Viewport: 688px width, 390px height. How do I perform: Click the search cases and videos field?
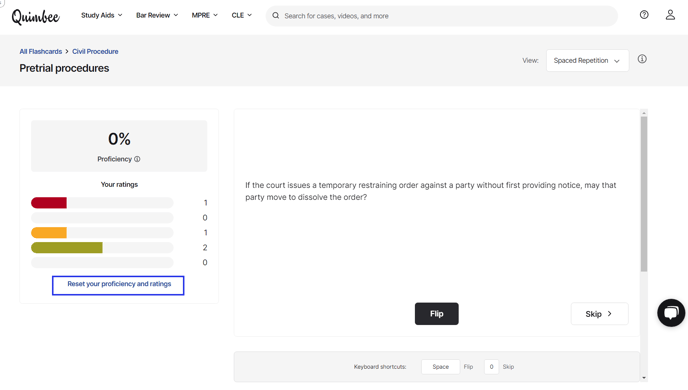click(x=441, y=16)
